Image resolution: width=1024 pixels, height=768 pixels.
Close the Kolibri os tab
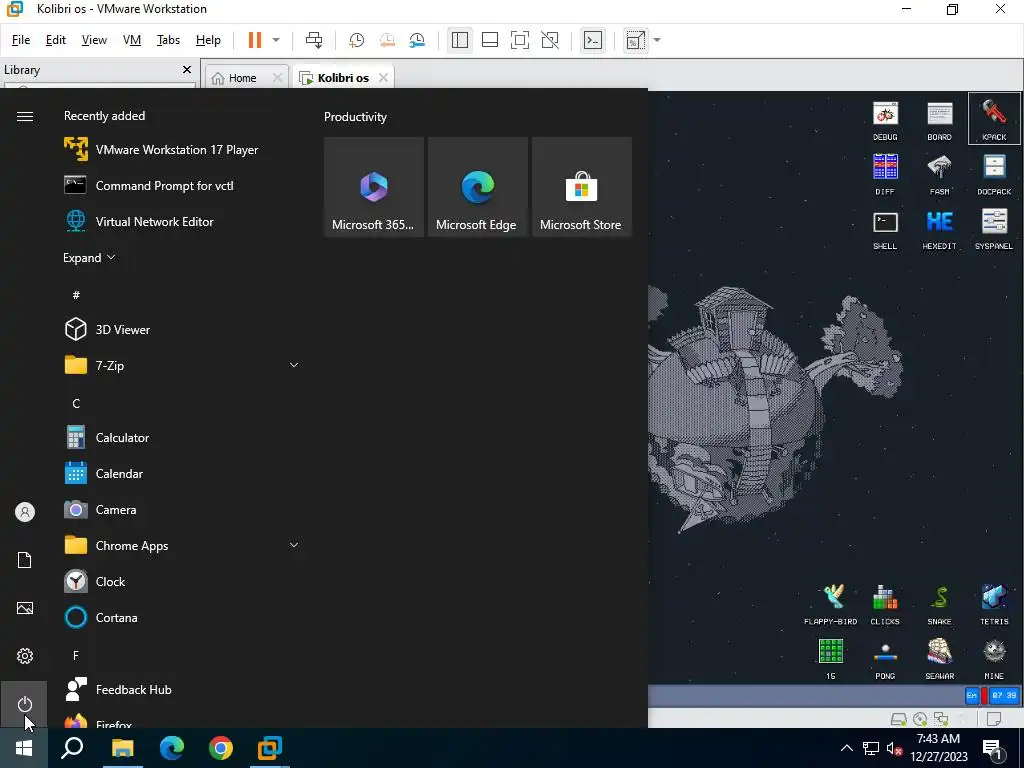tap(383, 78)
